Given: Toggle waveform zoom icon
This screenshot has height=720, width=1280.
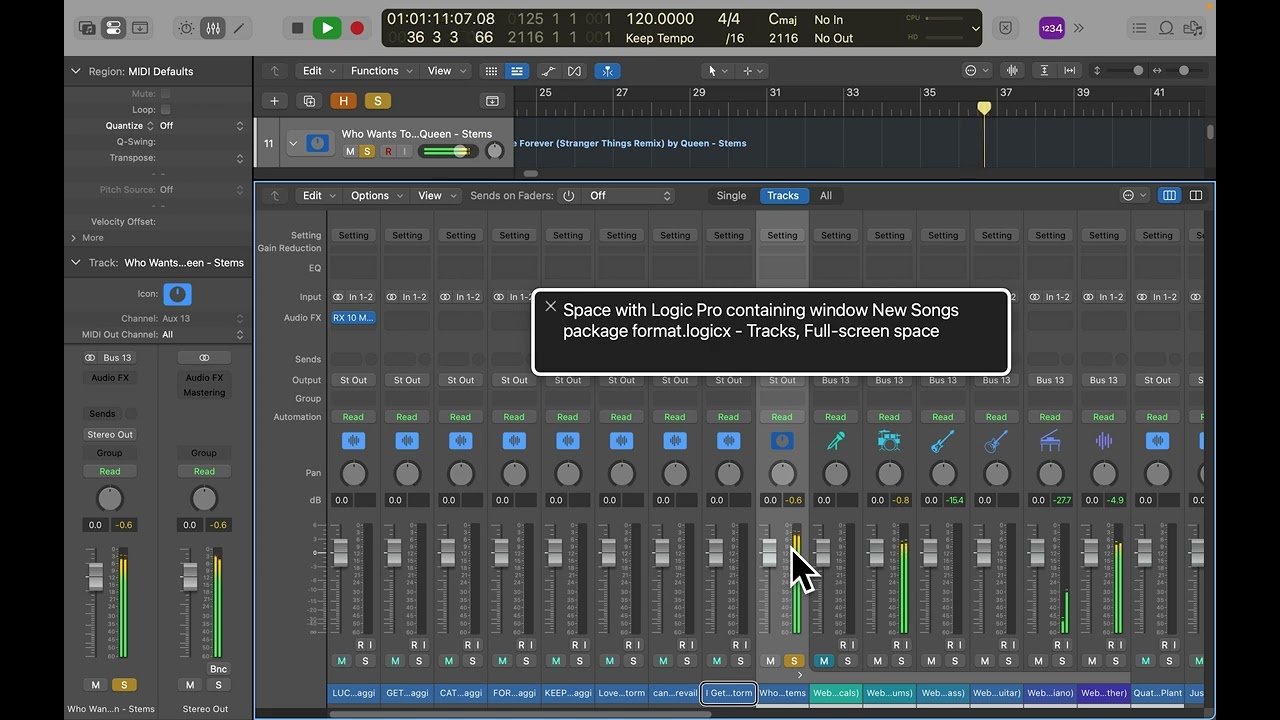Looking at the screenshot, I should tap(1012, 71).
